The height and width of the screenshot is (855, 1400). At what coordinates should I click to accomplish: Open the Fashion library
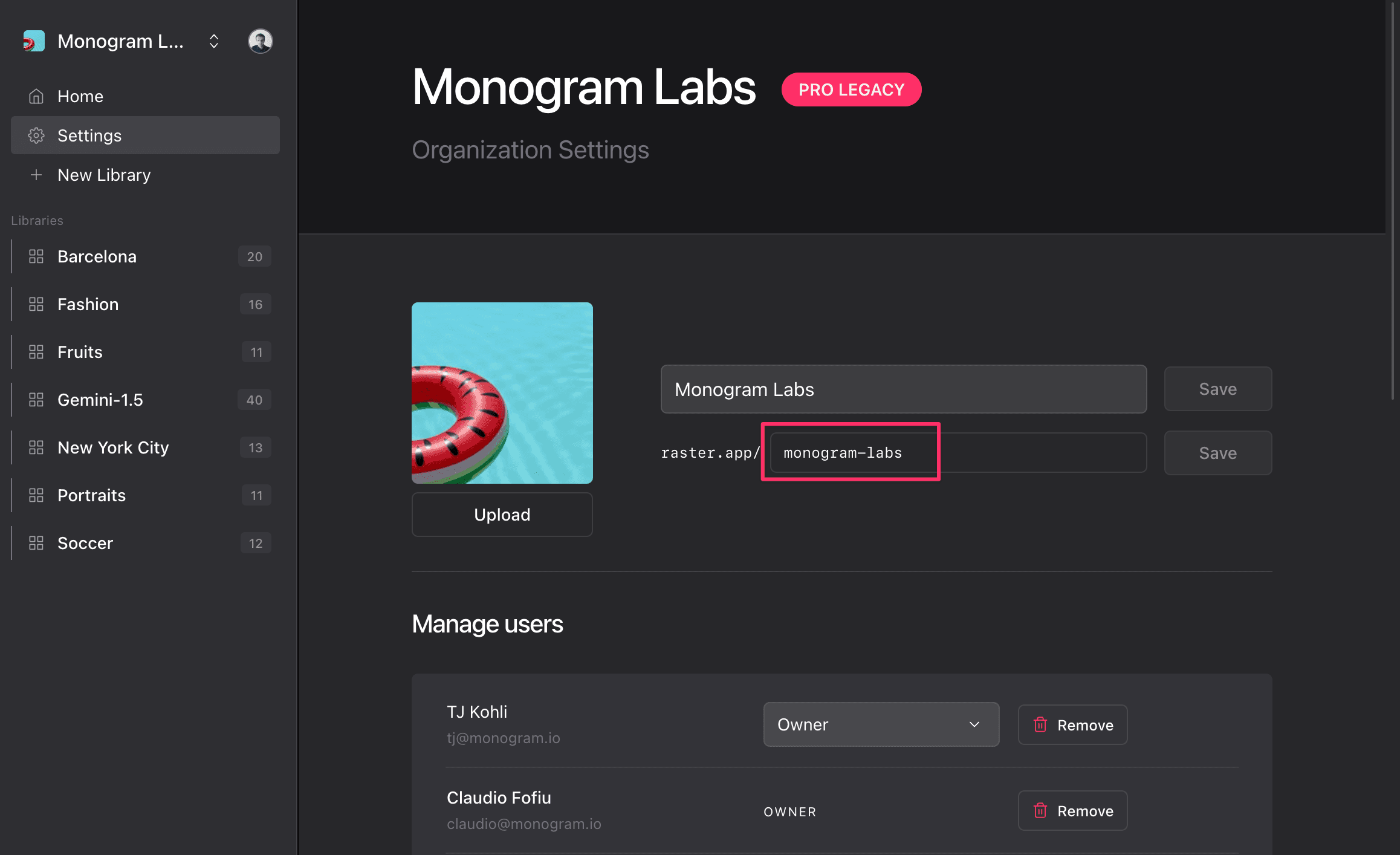(x=145, y=304)
